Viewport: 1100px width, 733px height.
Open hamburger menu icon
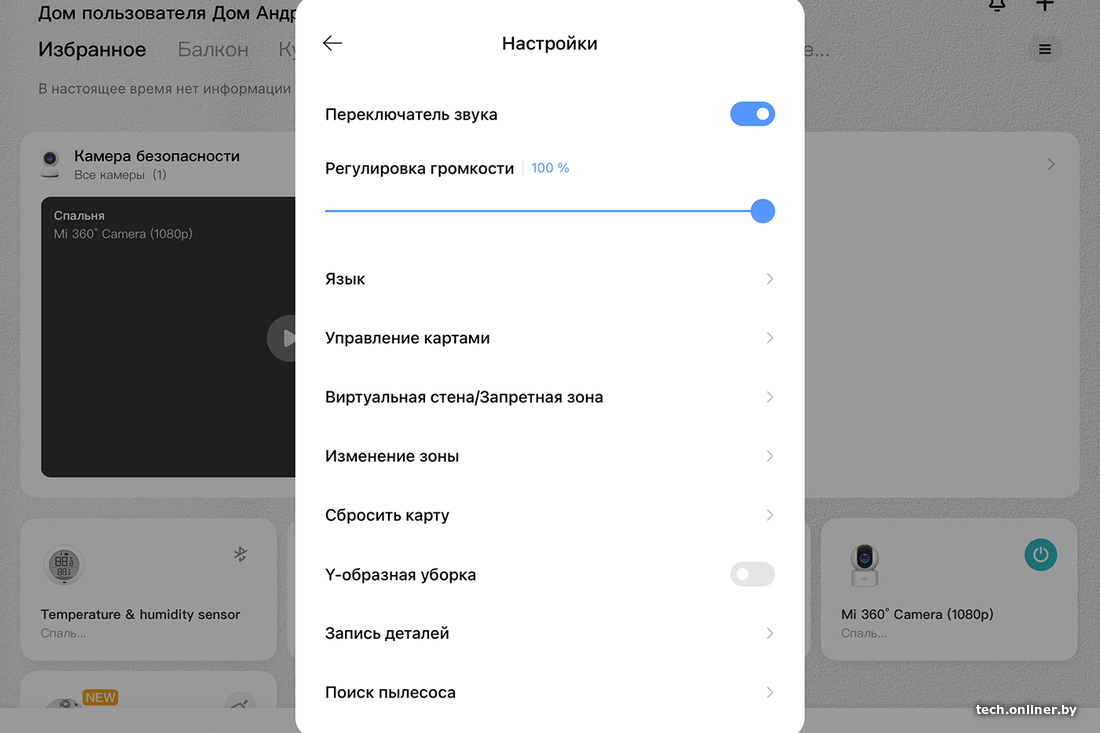(1045, 49)
